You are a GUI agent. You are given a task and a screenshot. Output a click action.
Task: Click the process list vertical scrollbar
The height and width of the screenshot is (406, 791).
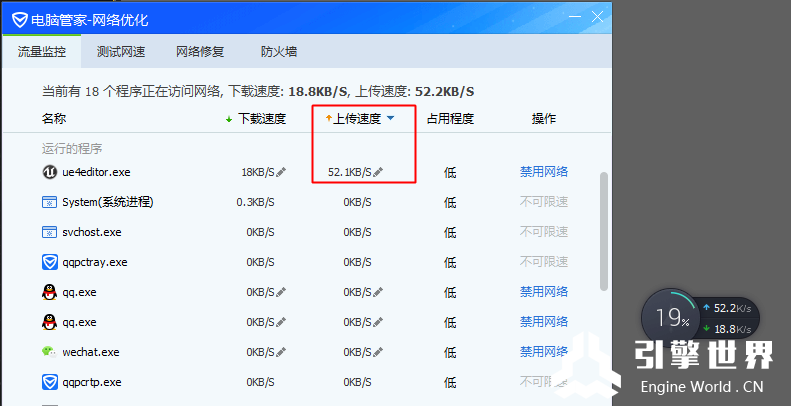pos(604,231)
